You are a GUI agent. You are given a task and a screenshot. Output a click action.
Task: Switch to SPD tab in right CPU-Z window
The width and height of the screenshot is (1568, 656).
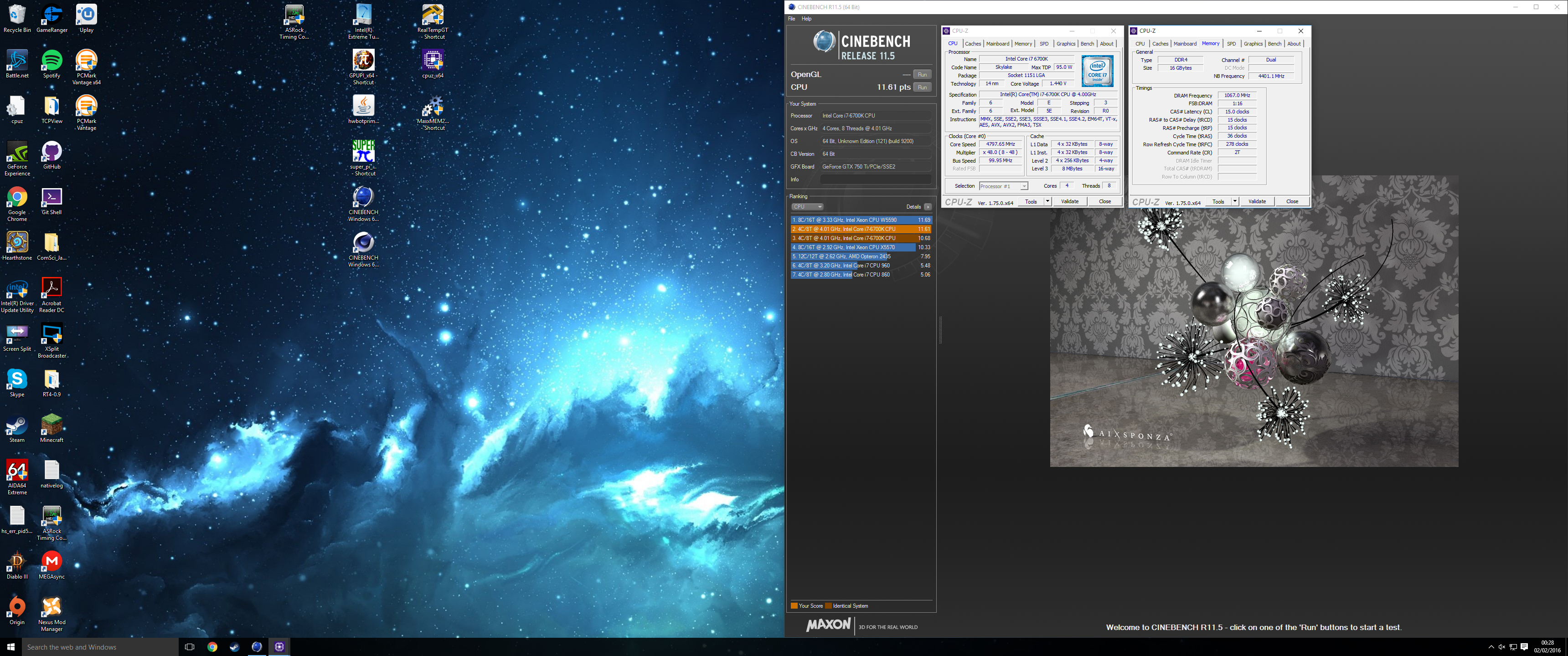click(1231, 44)
